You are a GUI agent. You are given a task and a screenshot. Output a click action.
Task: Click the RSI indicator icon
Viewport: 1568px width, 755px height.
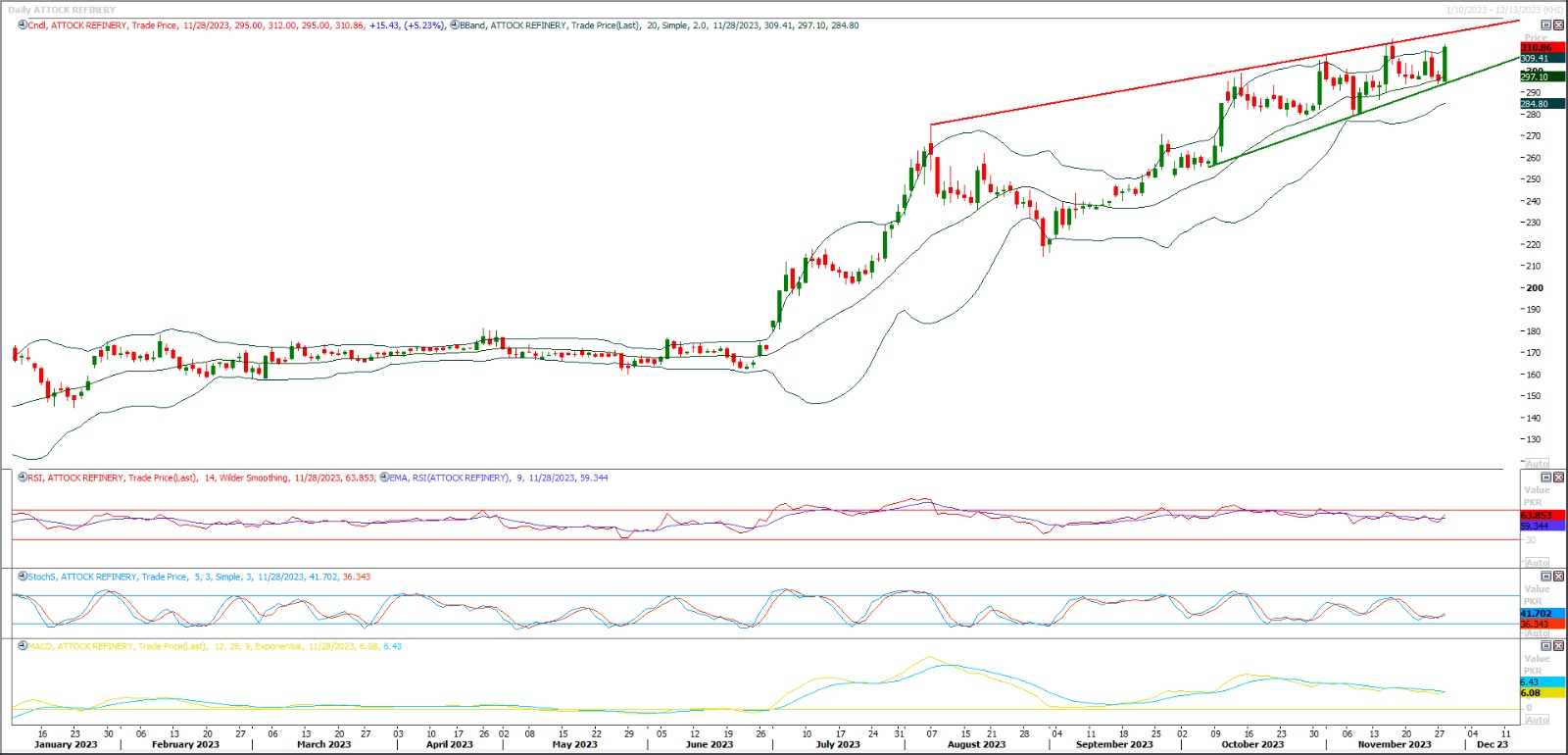23,478
